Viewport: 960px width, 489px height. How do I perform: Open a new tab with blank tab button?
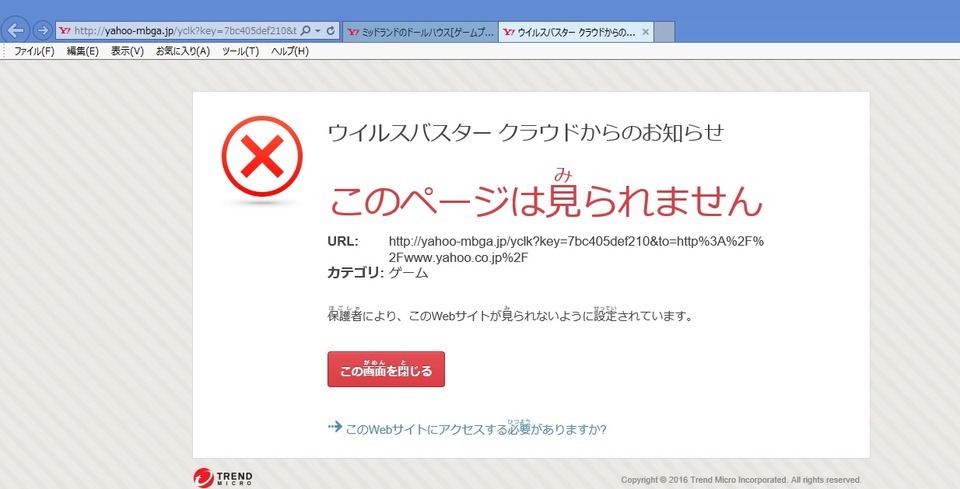tap(664, 32)
